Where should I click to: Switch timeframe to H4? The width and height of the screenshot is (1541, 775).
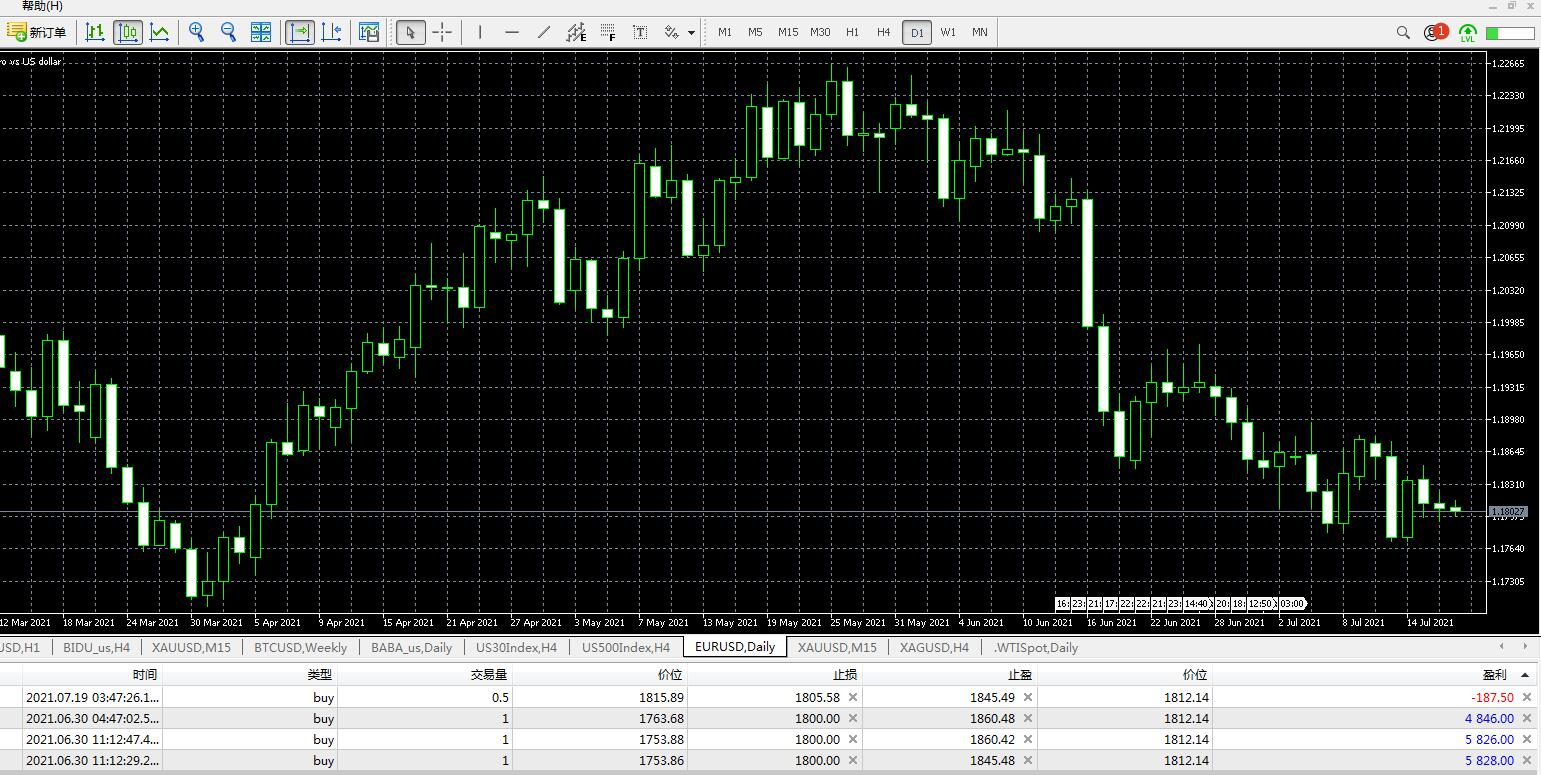[884, 32]
